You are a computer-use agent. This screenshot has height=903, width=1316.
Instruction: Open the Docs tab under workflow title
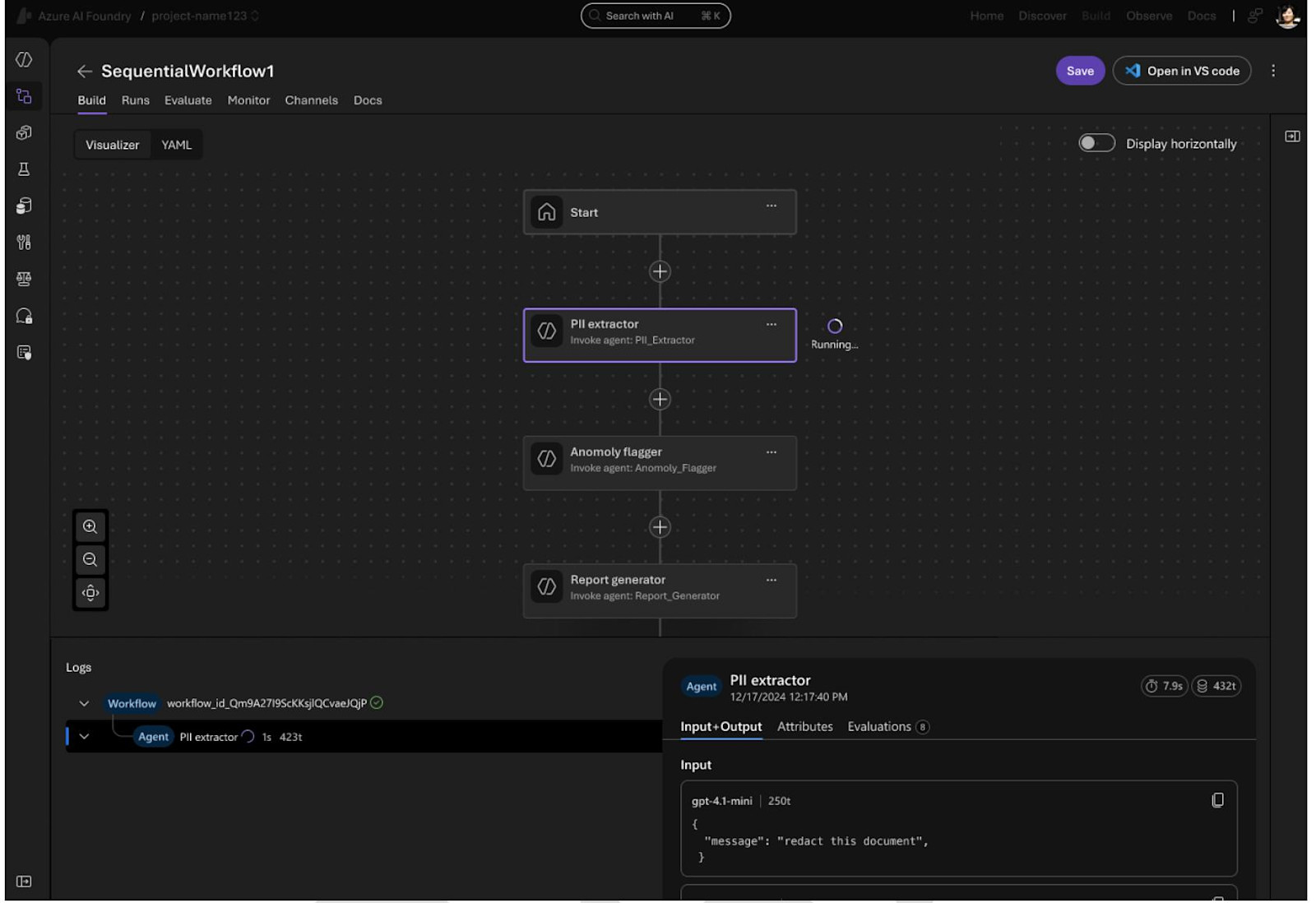(x=368, y=100)
